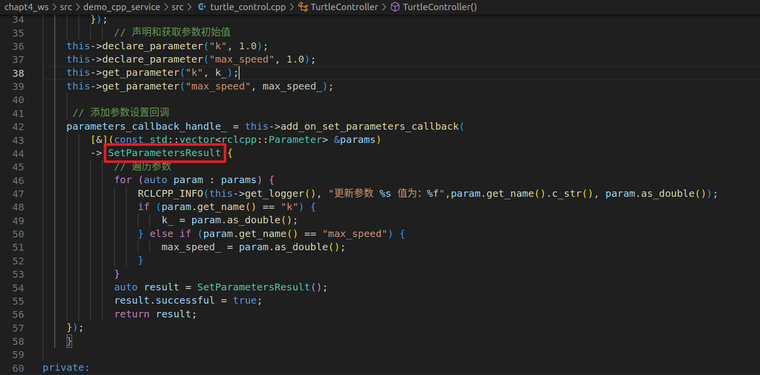The width and height of the screenshot is (760, 375).
Task: Click line number 38 in the gutter
Action: coord(18,73)
